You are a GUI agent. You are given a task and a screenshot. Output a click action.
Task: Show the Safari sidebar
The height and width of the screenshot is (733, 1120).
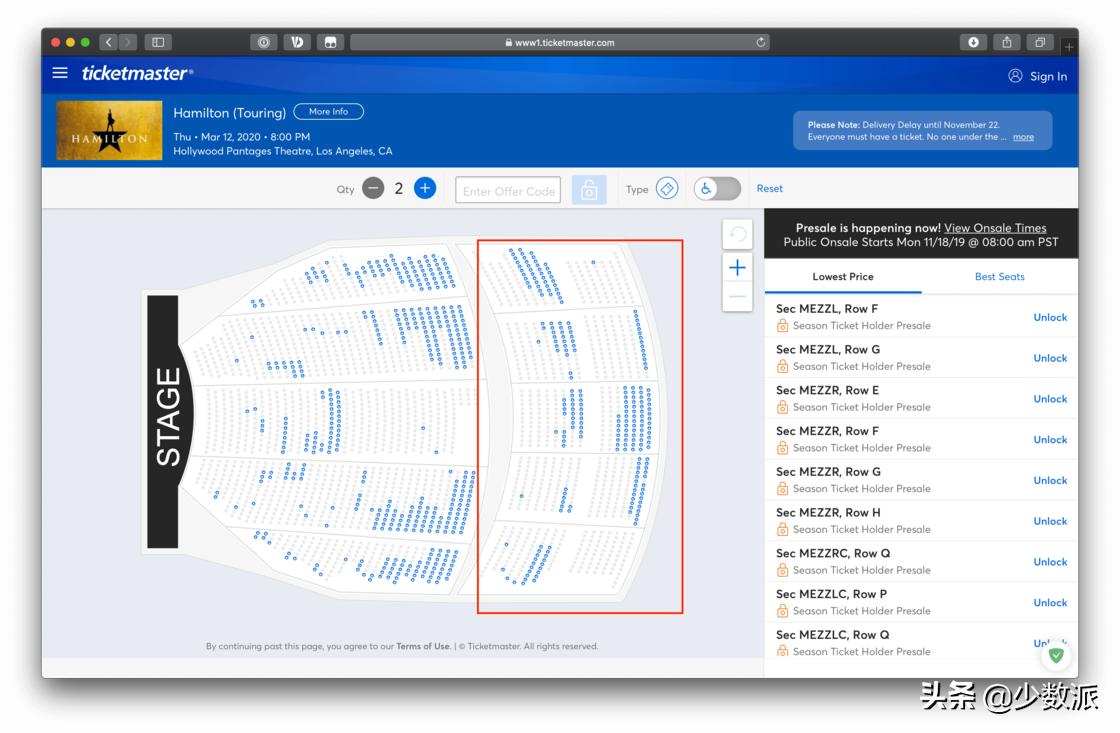[x=158, y=42]
